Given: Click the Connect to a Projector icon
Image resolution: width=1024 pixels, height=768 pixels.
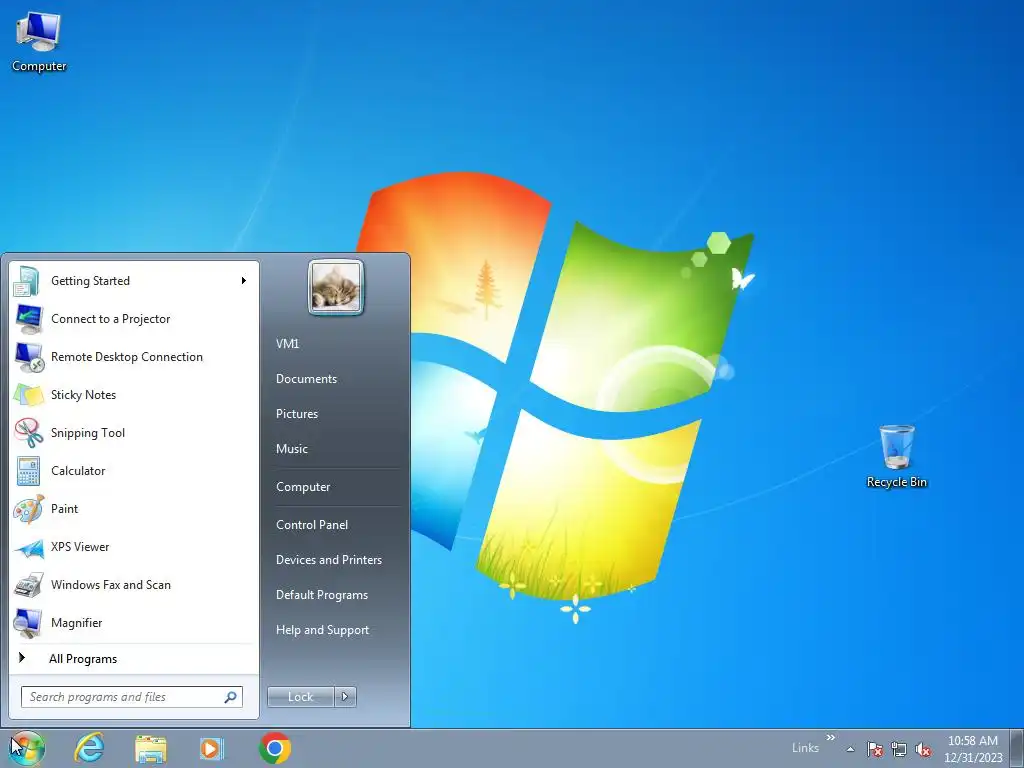Looking at the screenshot, I should pyautogui.click(x=27, y=319).
